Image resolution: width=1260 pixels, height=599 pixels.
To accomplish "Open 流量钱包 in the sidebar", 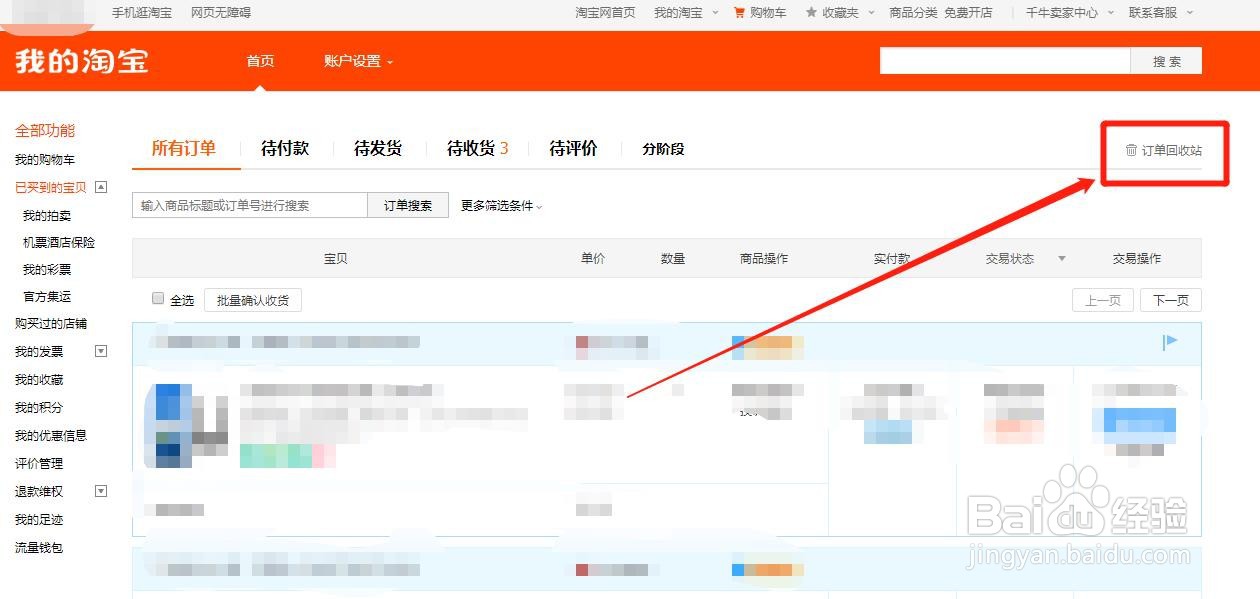I will (x=38, y=548).
